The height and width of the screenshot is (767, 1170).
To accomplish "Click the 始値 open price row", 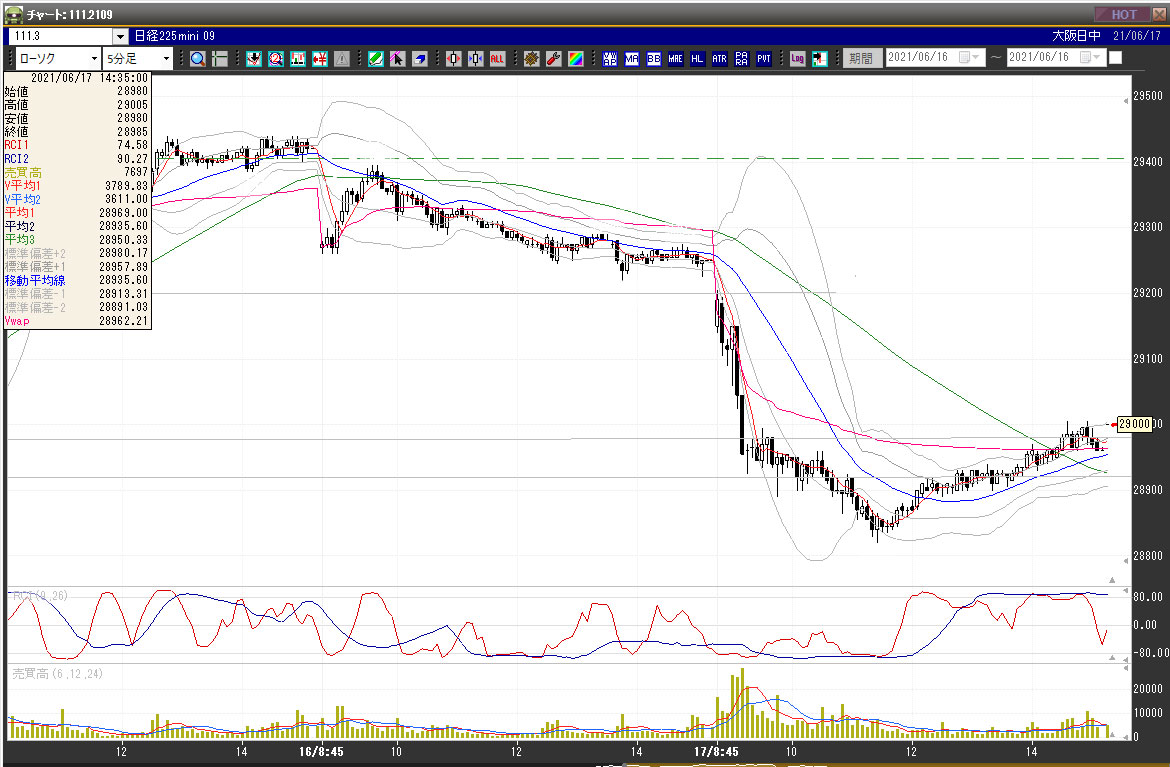I will click(x=77, y=92).
